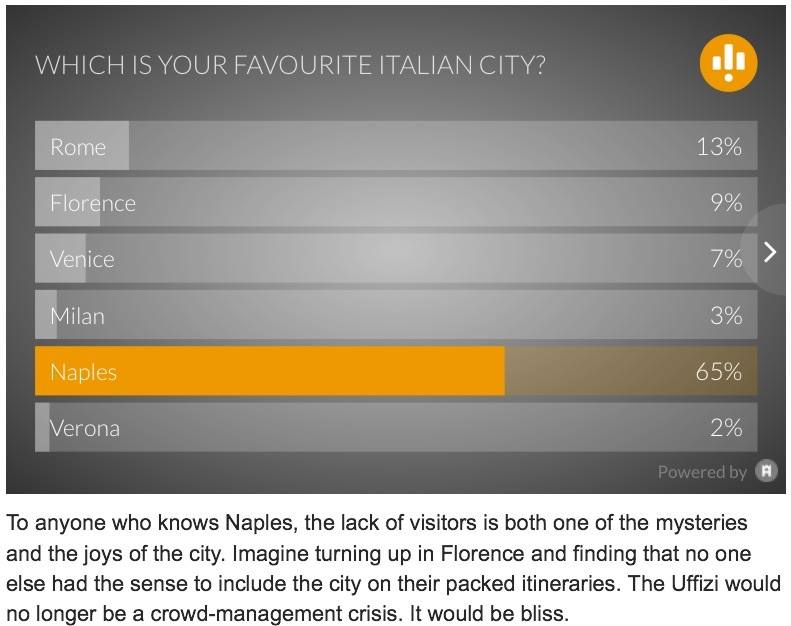Viewport: 791px width, 626px height.
Task: Click the 3% Milan percentage
Action: (725, 316)
